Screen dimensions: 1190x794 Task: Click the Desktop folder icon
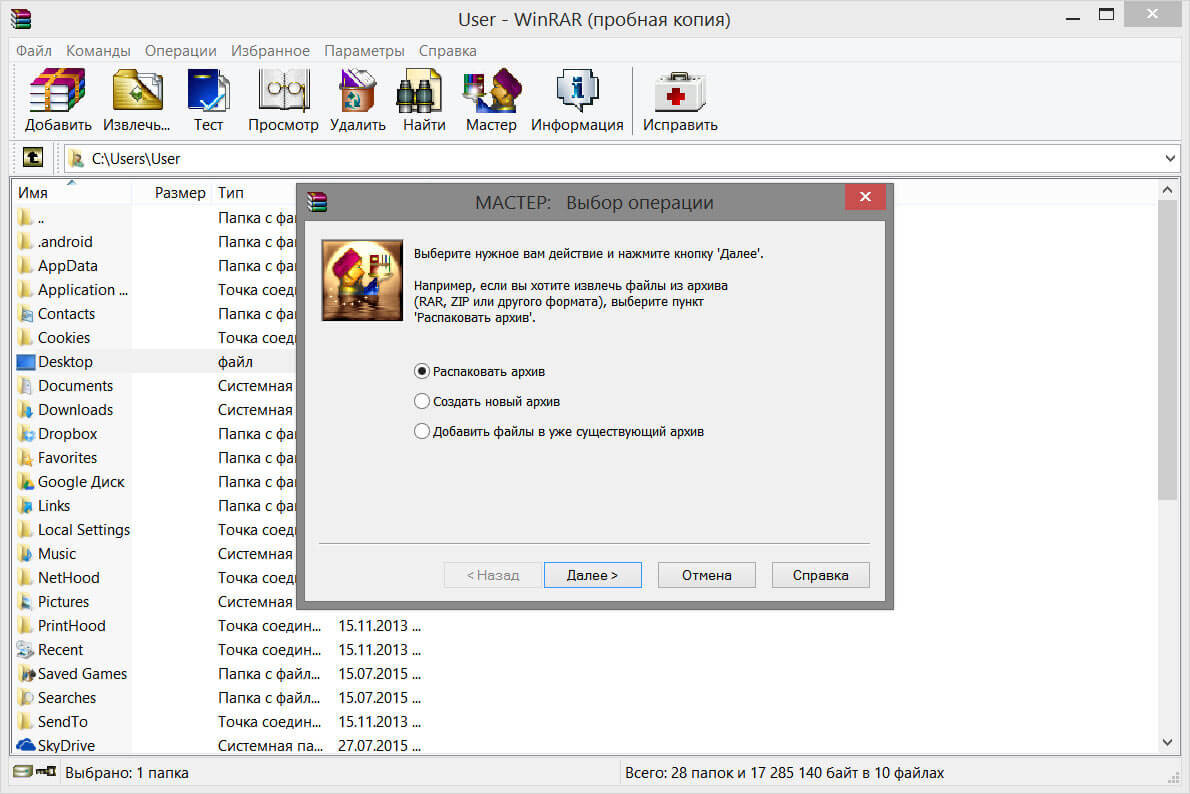[26, 362]
